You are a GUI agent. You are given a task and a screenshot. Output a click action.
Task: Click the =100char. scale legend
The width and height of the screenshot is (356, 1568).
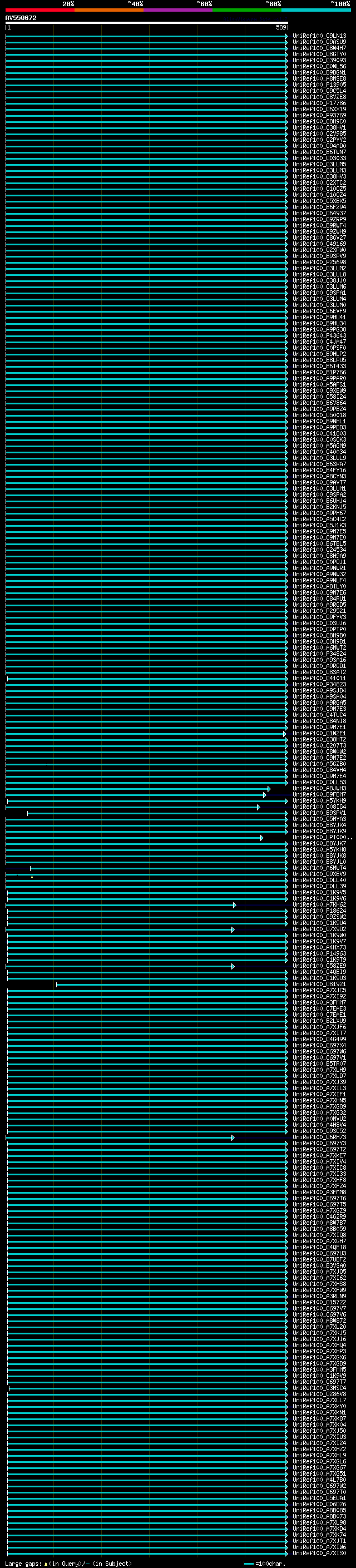[265, 1563]
